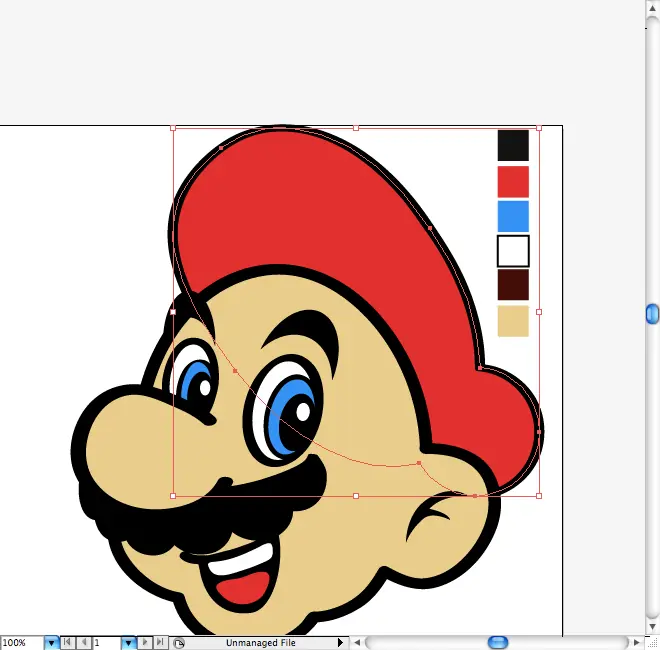The width and height of the screenshot is (660, 650).
Task: Open the zoom level dropdown
Action: pyautogui.click(x=51, y=643)
